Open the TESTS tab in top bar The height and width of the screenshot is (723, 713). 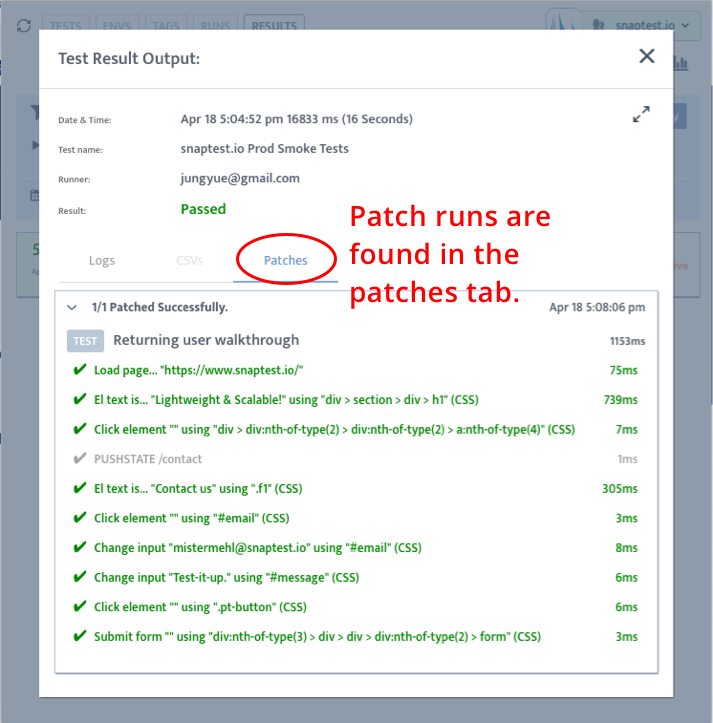pyautogui.click(x=66, y=25)
